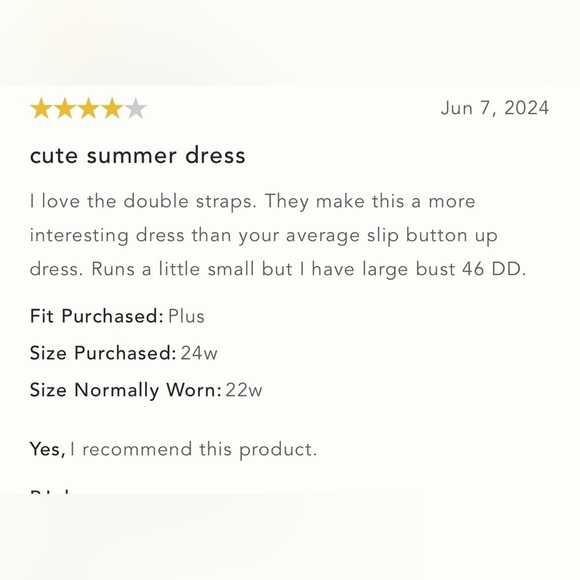Click the review date Jun 7, 2024
This screenshot has height=580, width=580.
tap(495, 108)
